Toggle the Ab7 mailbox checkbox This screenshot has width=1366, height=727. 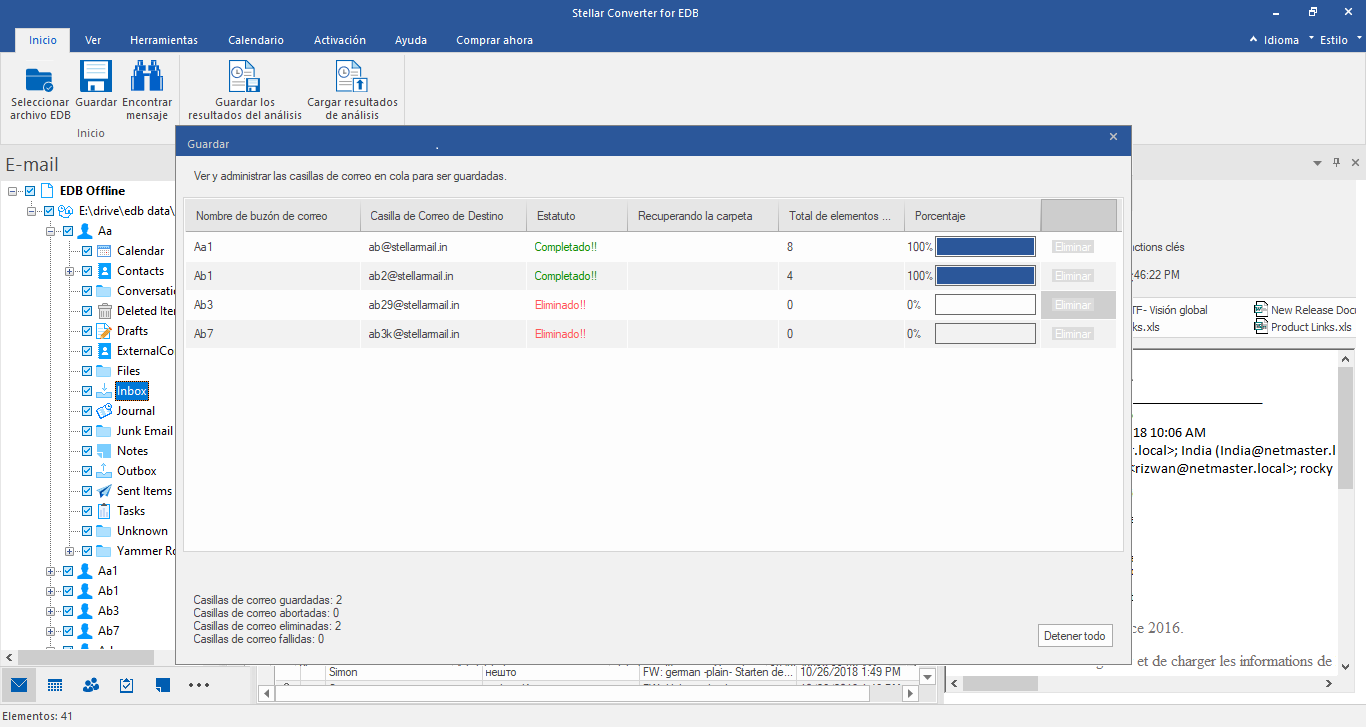(68, 631)
